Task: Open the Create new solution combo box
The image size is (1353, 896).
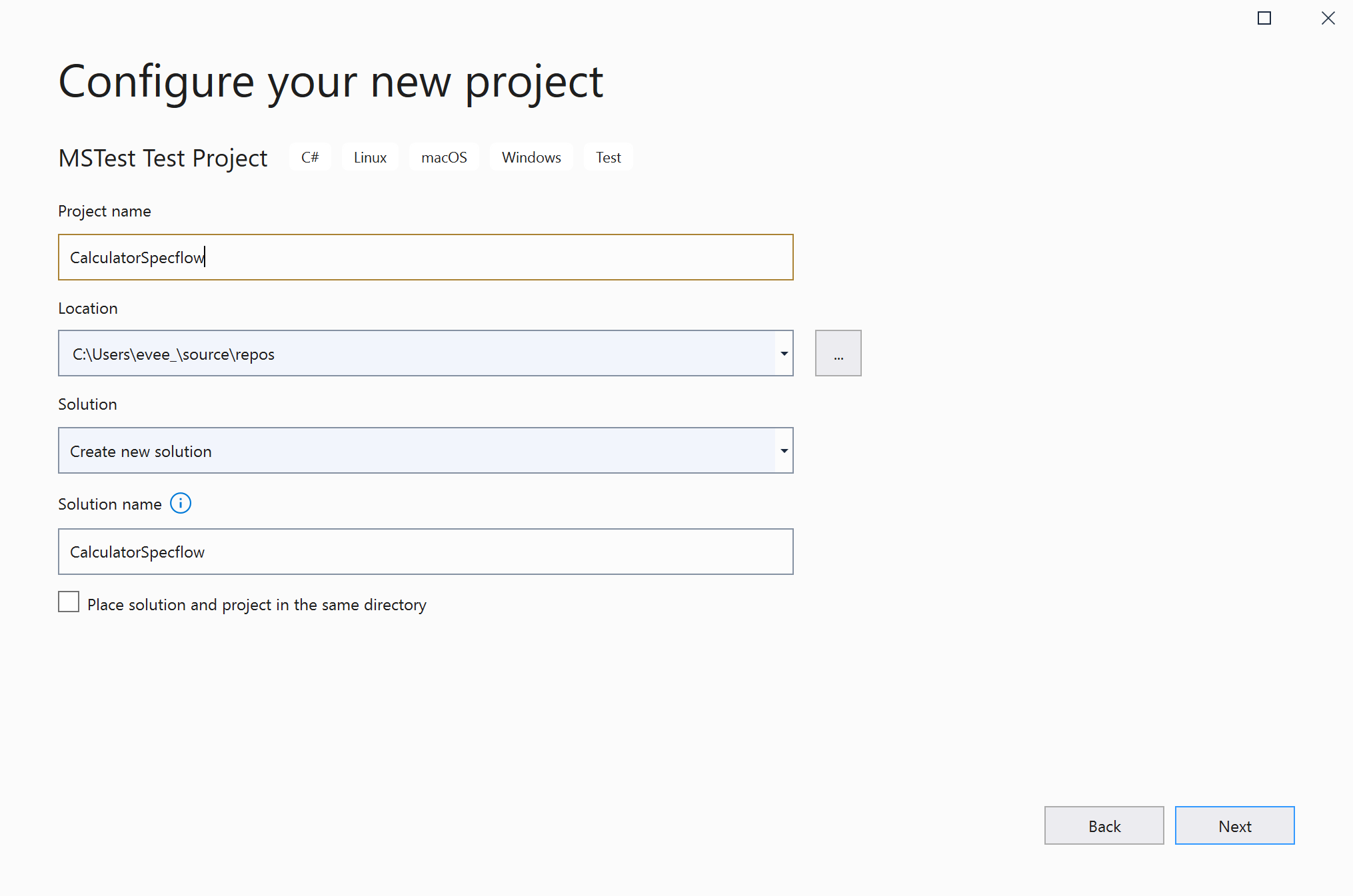Action: coord(417,450)
